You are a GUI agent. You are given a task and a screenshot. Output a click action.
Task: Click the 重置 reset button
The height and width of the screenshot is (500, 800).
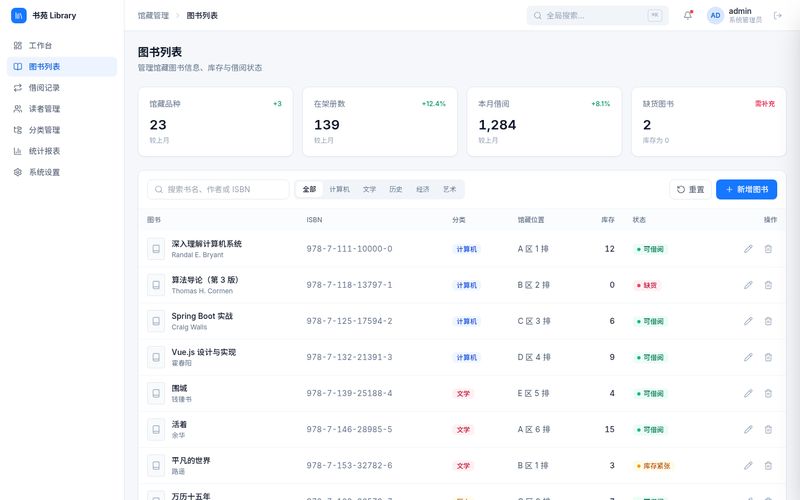pos(690,189)
